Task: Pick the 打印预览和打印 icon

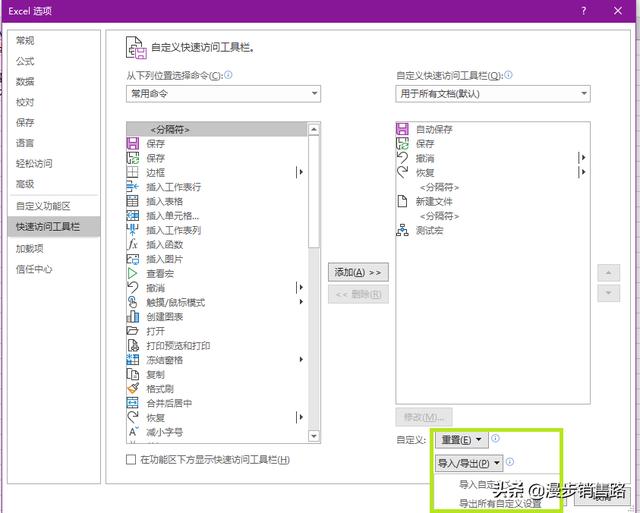Action: pyautogui.click(x=133, y=346)
